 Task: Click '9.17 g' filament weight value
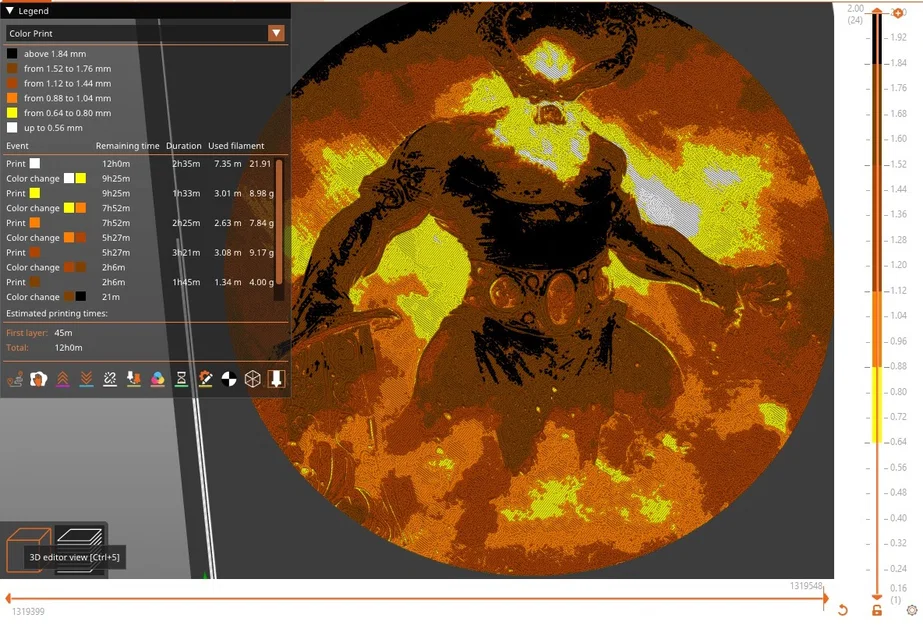tap(261, 252)
